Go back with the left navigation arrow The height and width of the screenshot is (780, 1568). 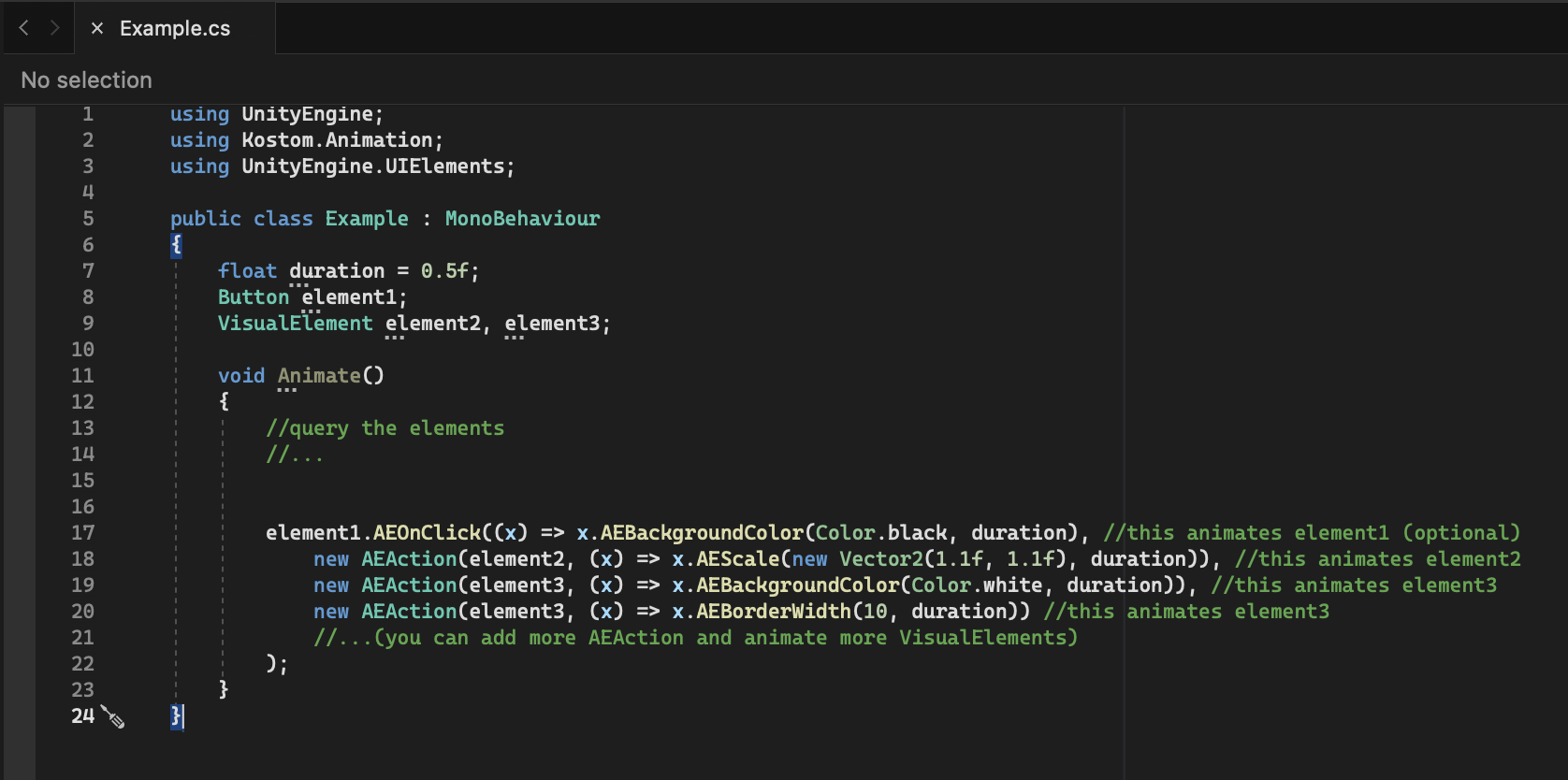24,28
